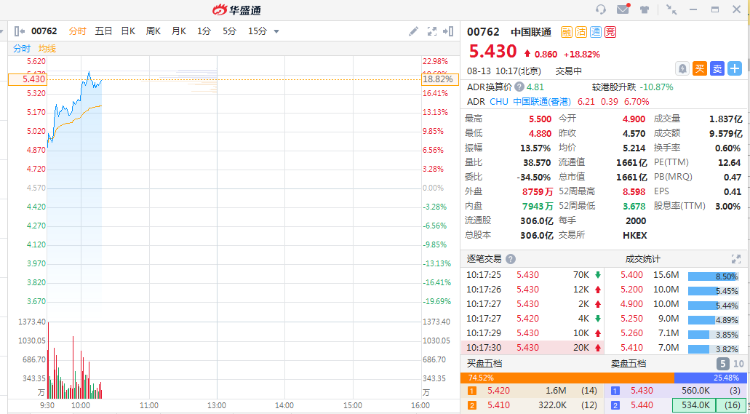Click the 窝 warrants badge
The height and width of the screenshot is (414, 750).
click(610, 33)
